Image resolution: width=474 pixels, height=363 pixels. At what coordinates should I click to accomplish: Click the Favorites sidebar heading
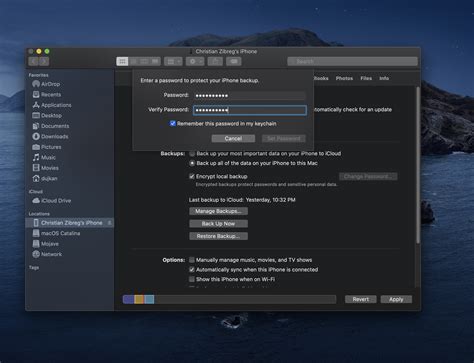click(38, 75)
